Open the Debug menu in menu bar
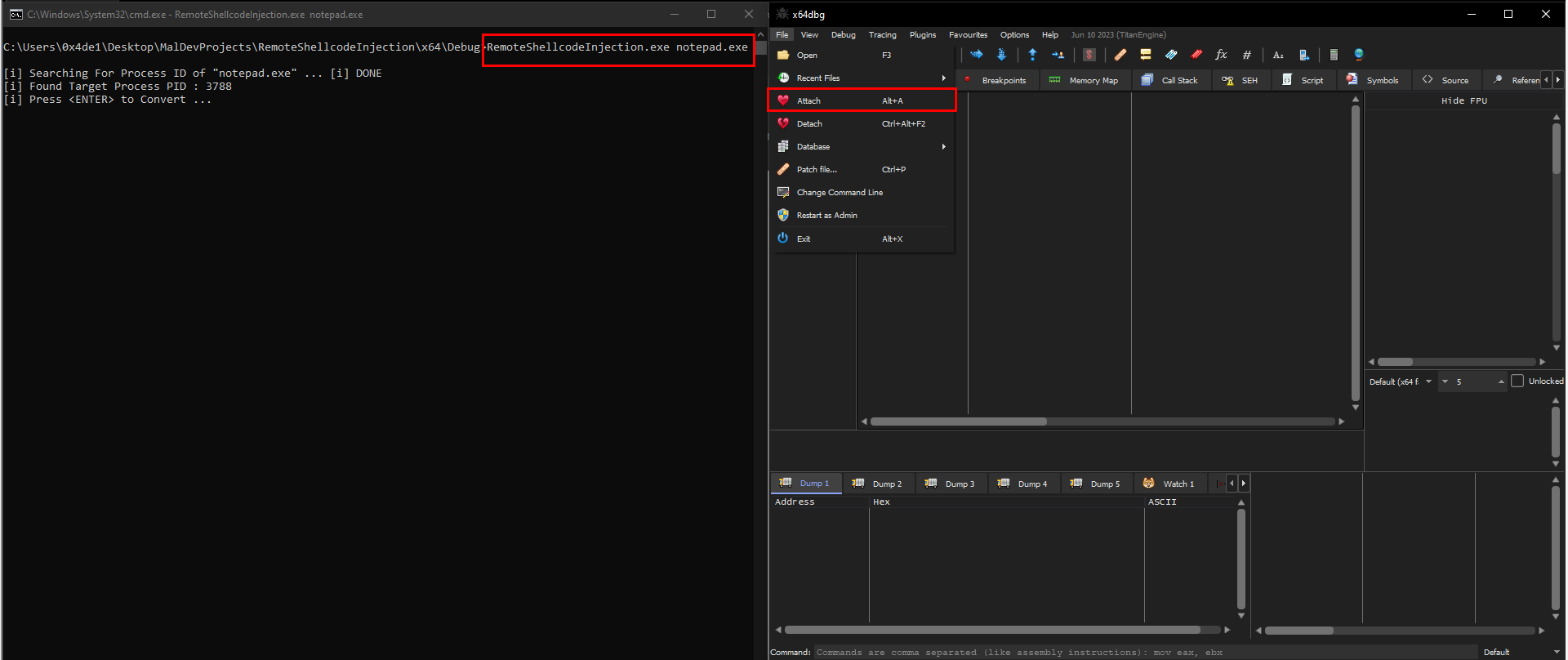The width and height of the screenshot is (1568, 660). 844,34
